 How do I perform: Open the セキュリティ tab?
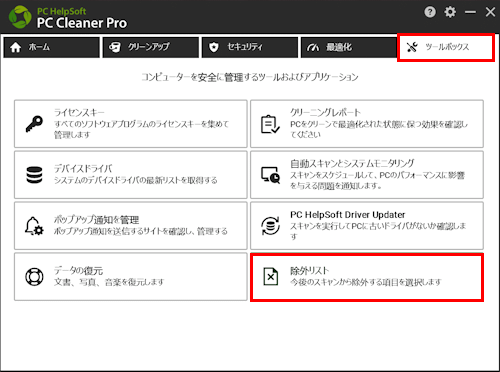(250, 47)
